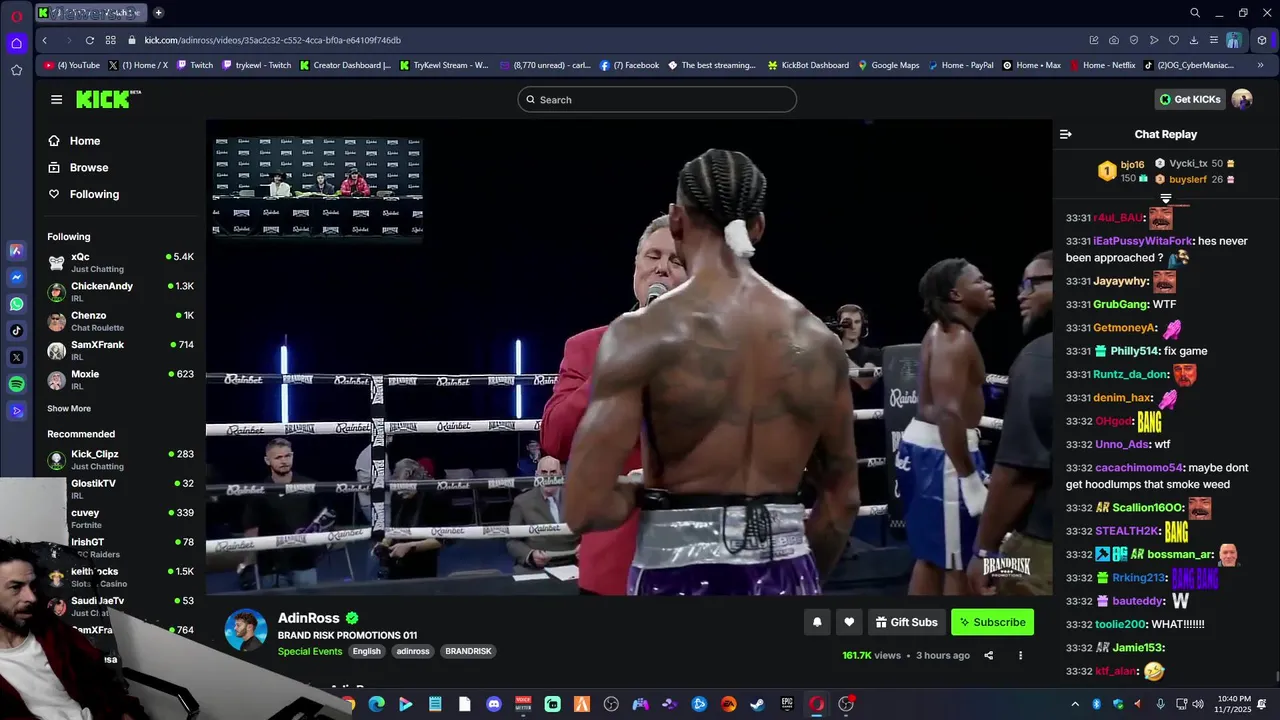Open Microsoft Edge from the taskbar
The image size is (1280, 720).
(376, 704)
